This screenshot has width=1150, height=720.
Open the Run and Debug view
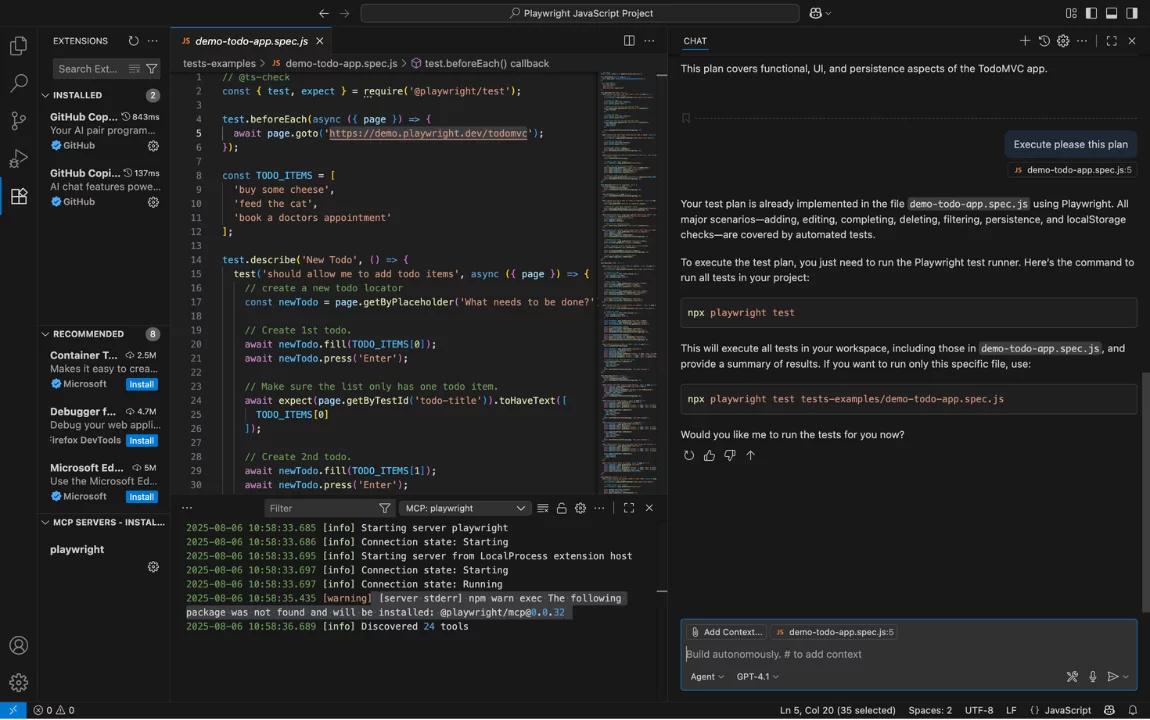click(x=18, y=158)
